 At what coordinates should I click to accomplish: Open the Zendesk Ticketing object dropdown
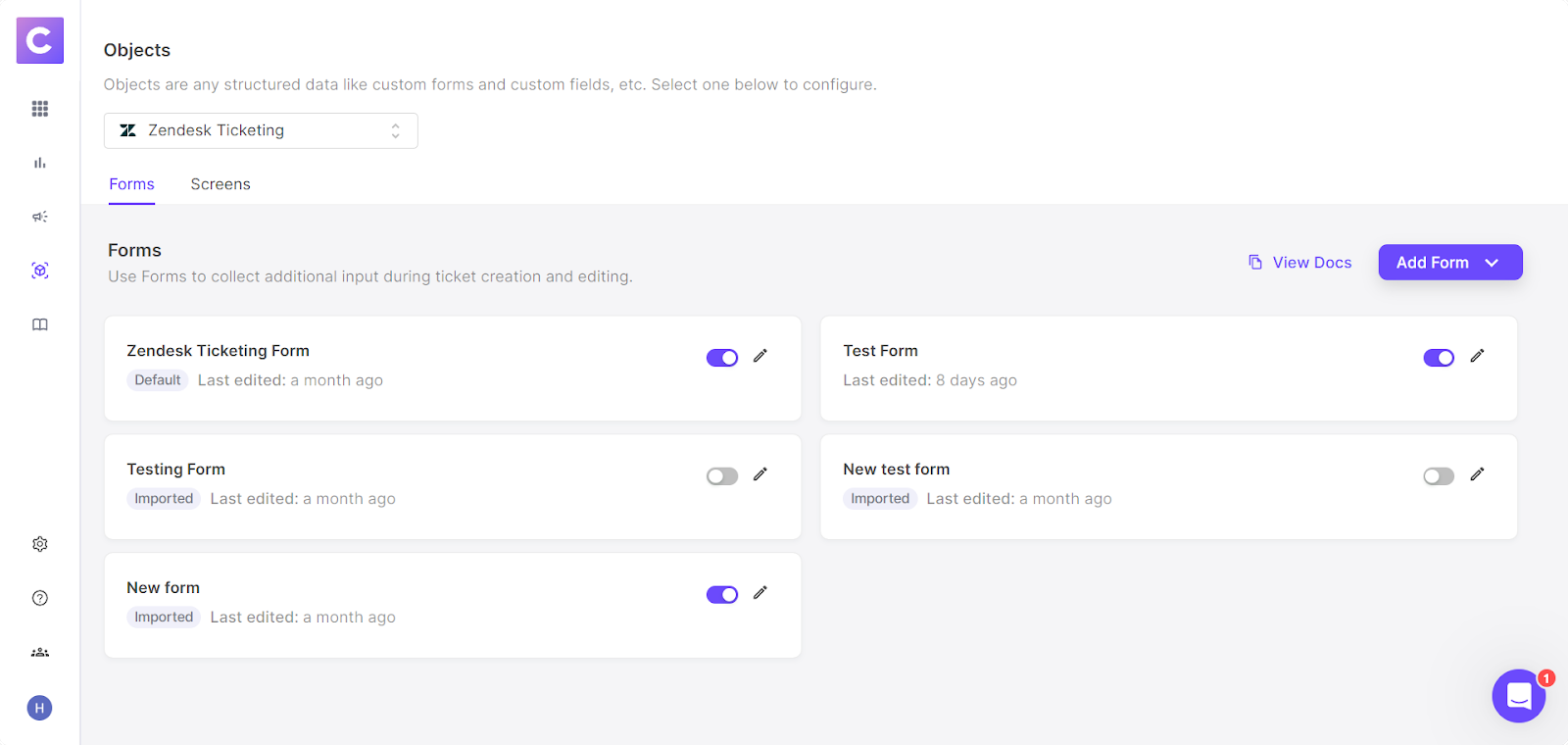pyautogui.click(x=261, y=130)
